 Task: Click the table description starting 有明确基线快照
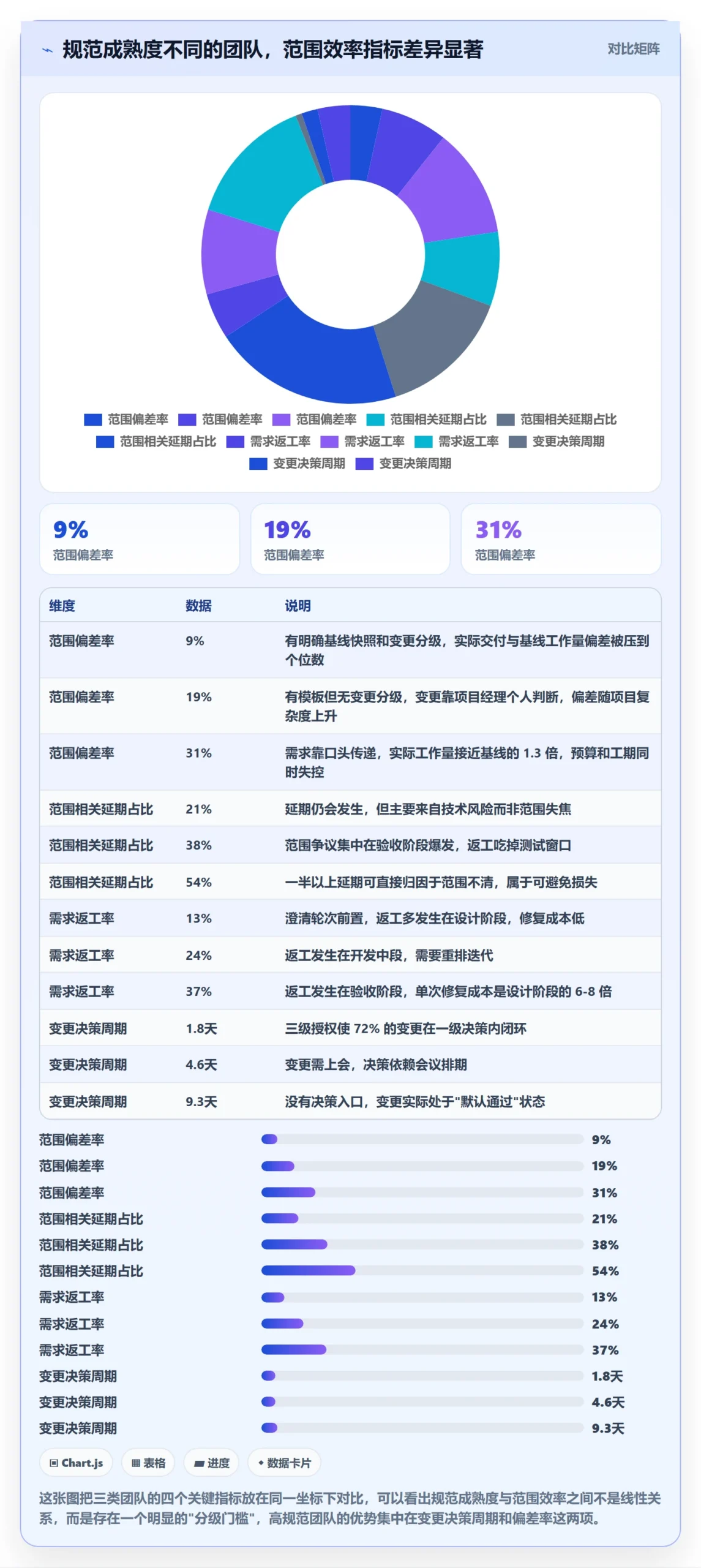point(467,650)
